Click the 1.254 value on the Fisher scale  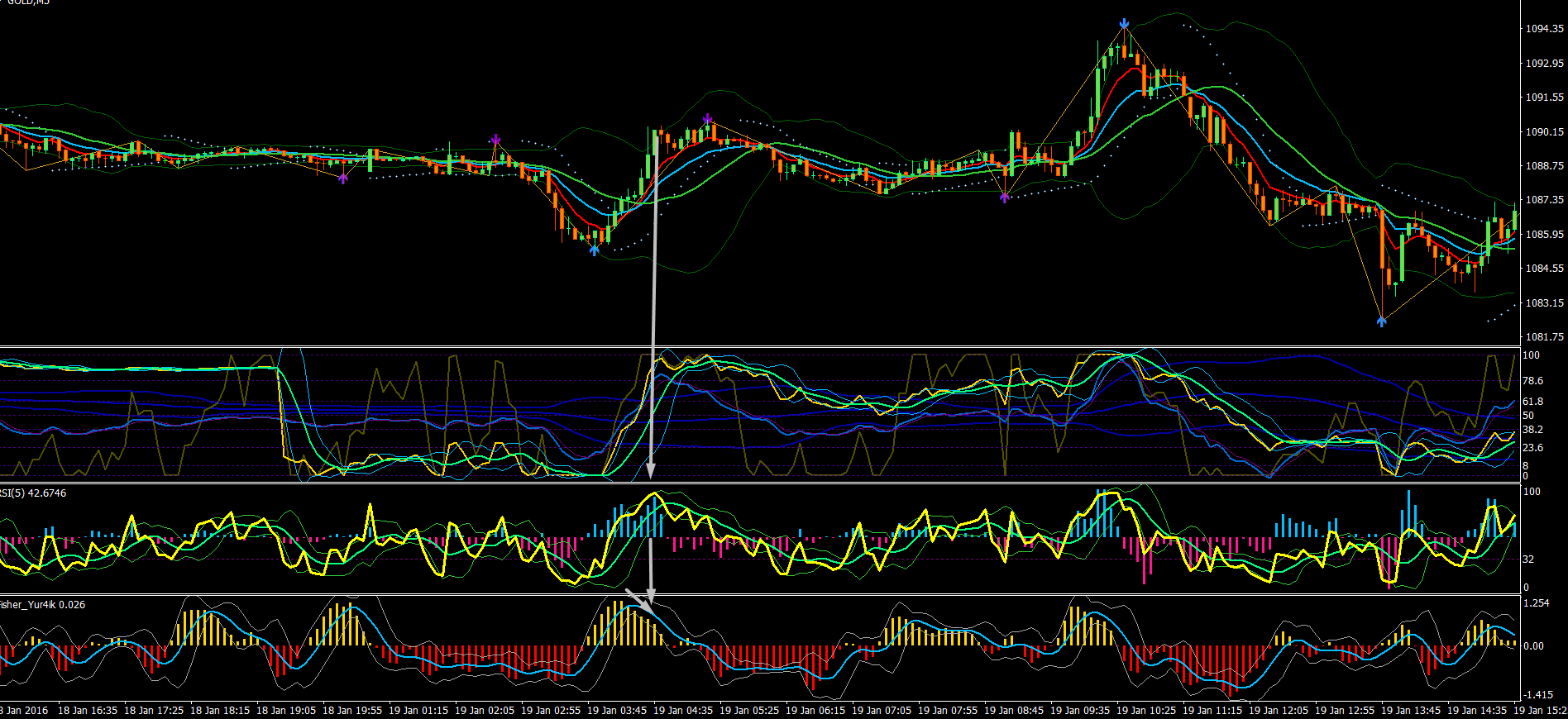click(x=1537, y=603)
